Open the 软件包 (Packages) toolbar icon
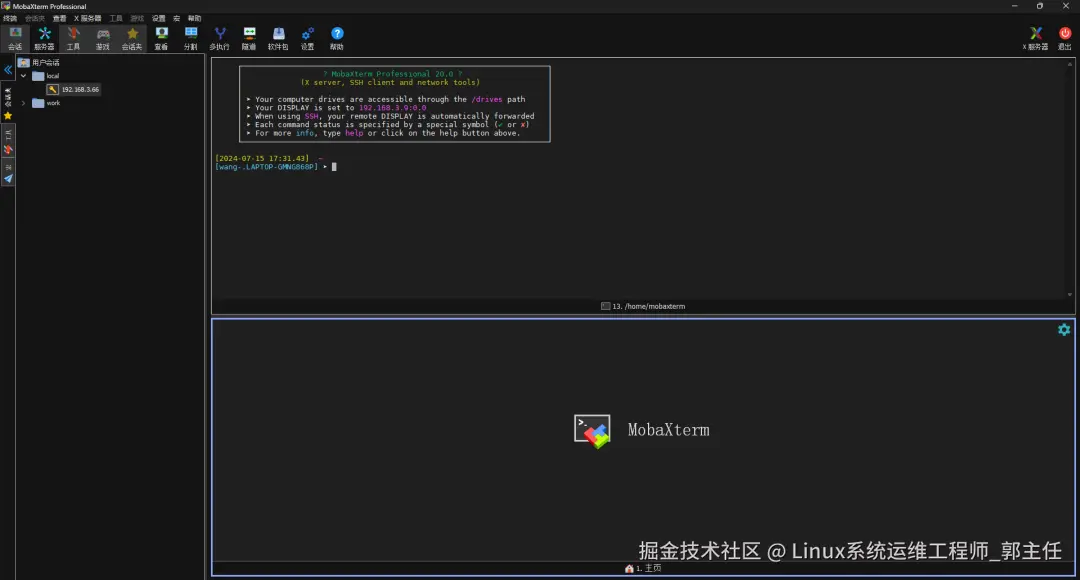Viewport: 1080px width, 580px height. [278, 39]
